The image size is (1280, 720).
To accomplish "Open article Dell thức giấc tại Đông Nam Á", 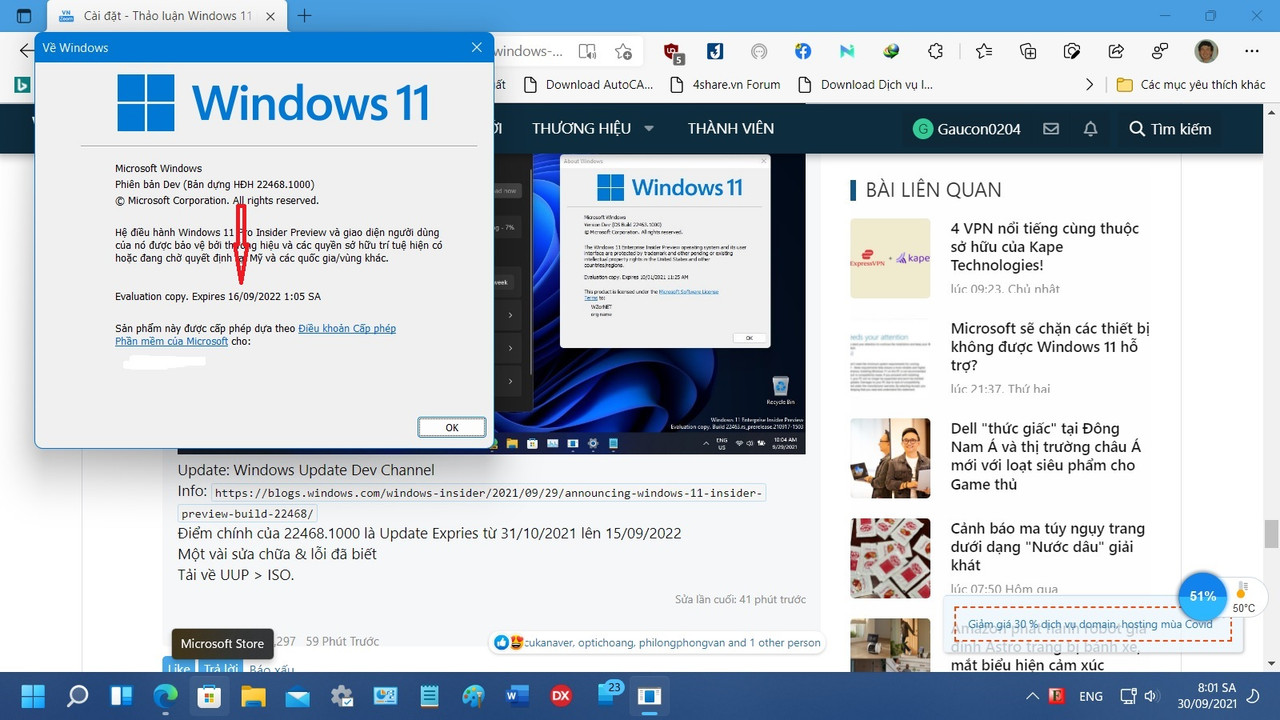I will 1045,456.
